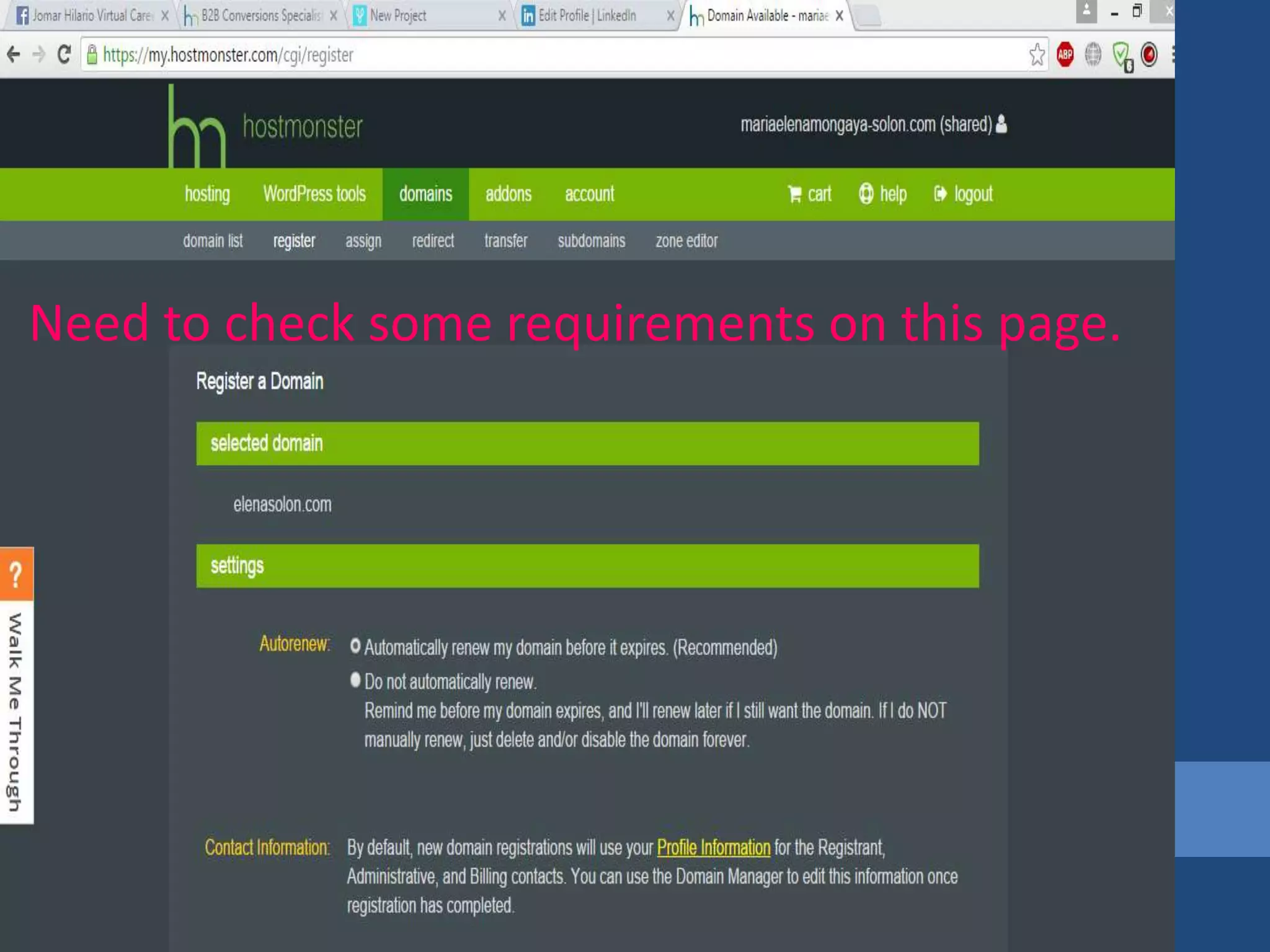
Task: Close the Jomar Hilario Virtual Career tab
Action: [165, 16]
